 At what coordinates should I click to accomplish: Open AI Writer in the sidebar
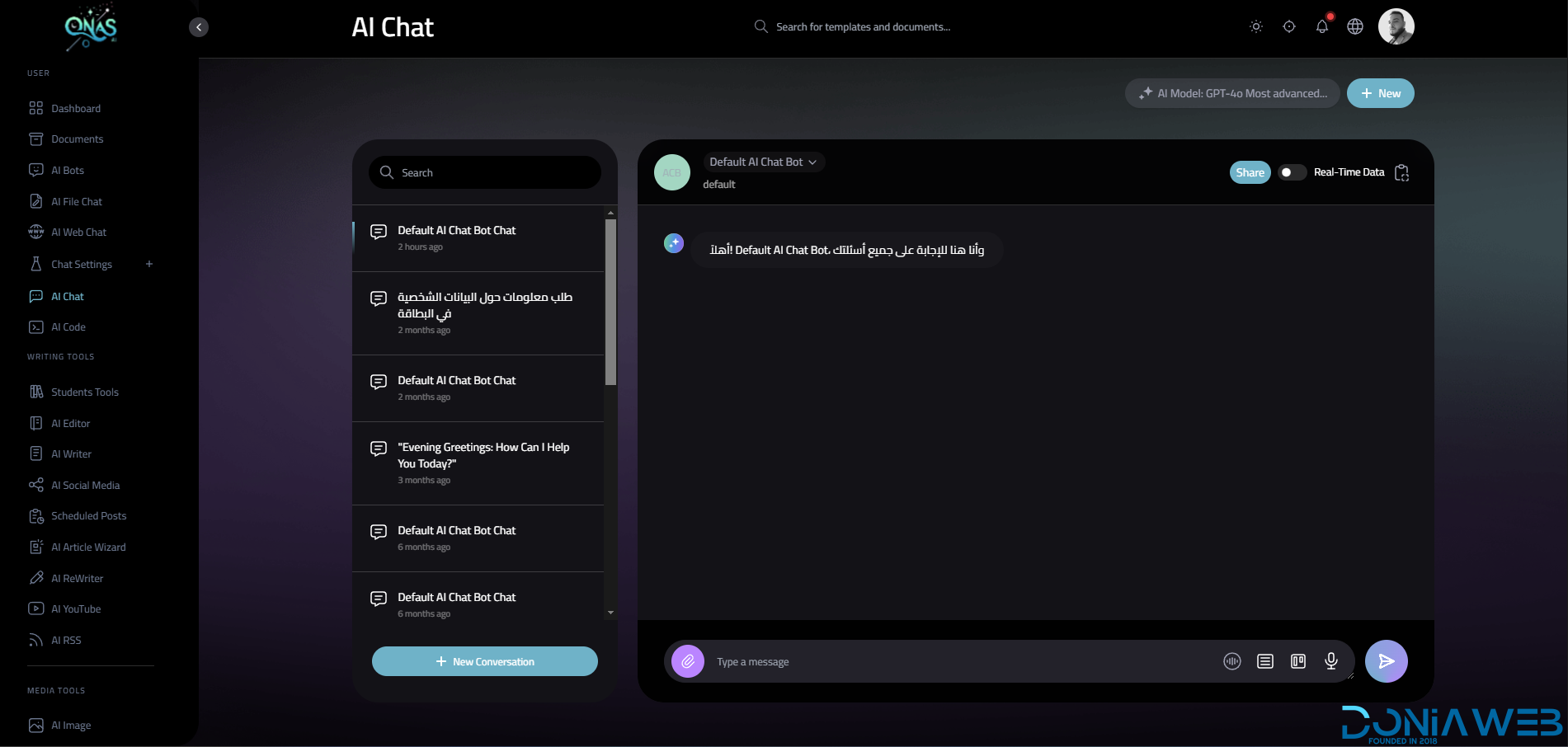tap(71, 454)
